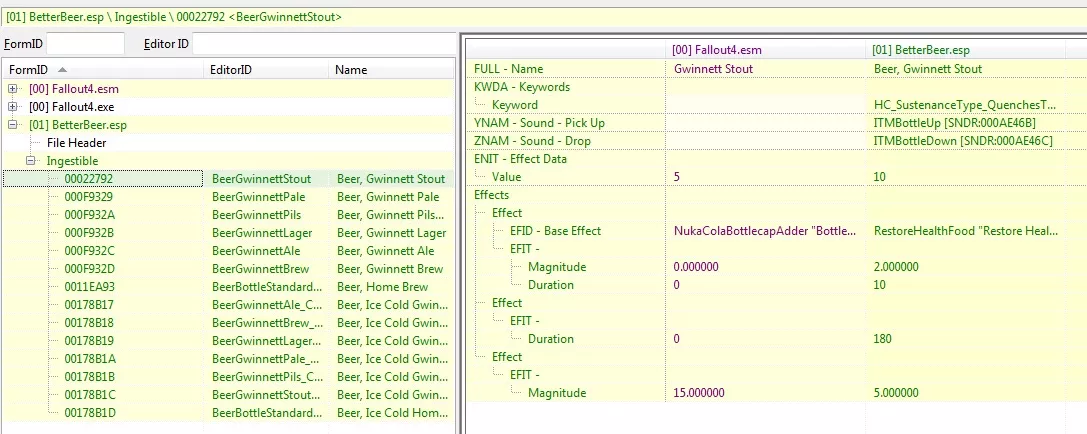
Task: Select record 00178B1A BeerGwinnettPale cold
Action: pos(229,359)
